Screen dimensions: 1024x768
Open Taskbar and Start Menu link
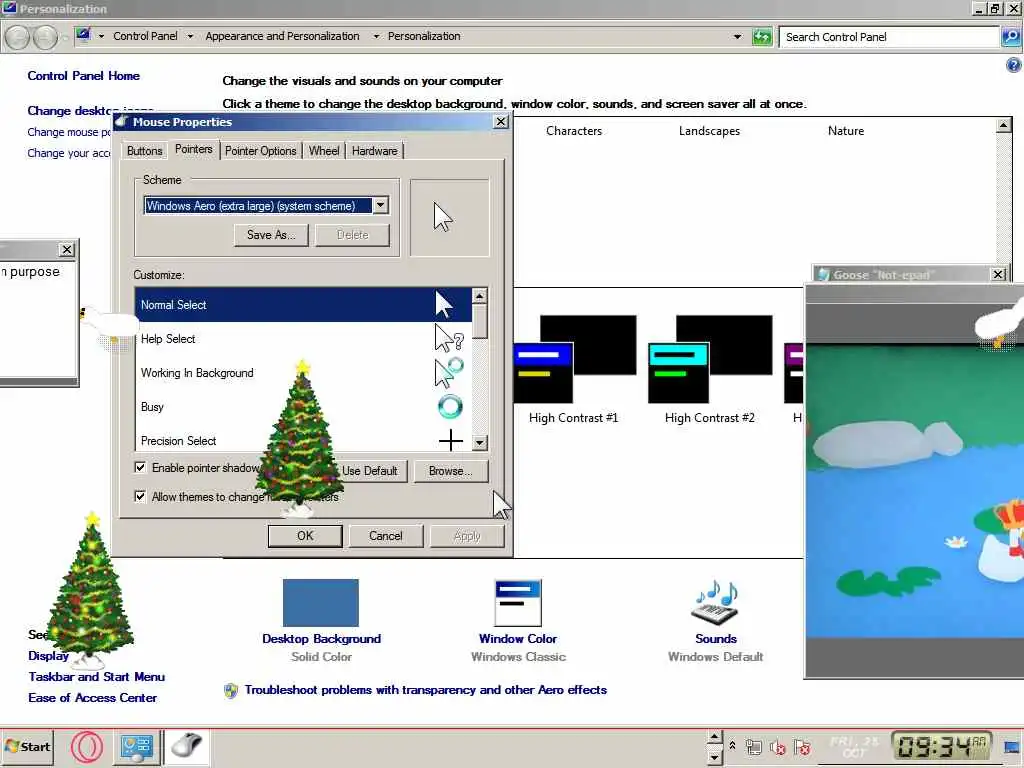[97, 677]
